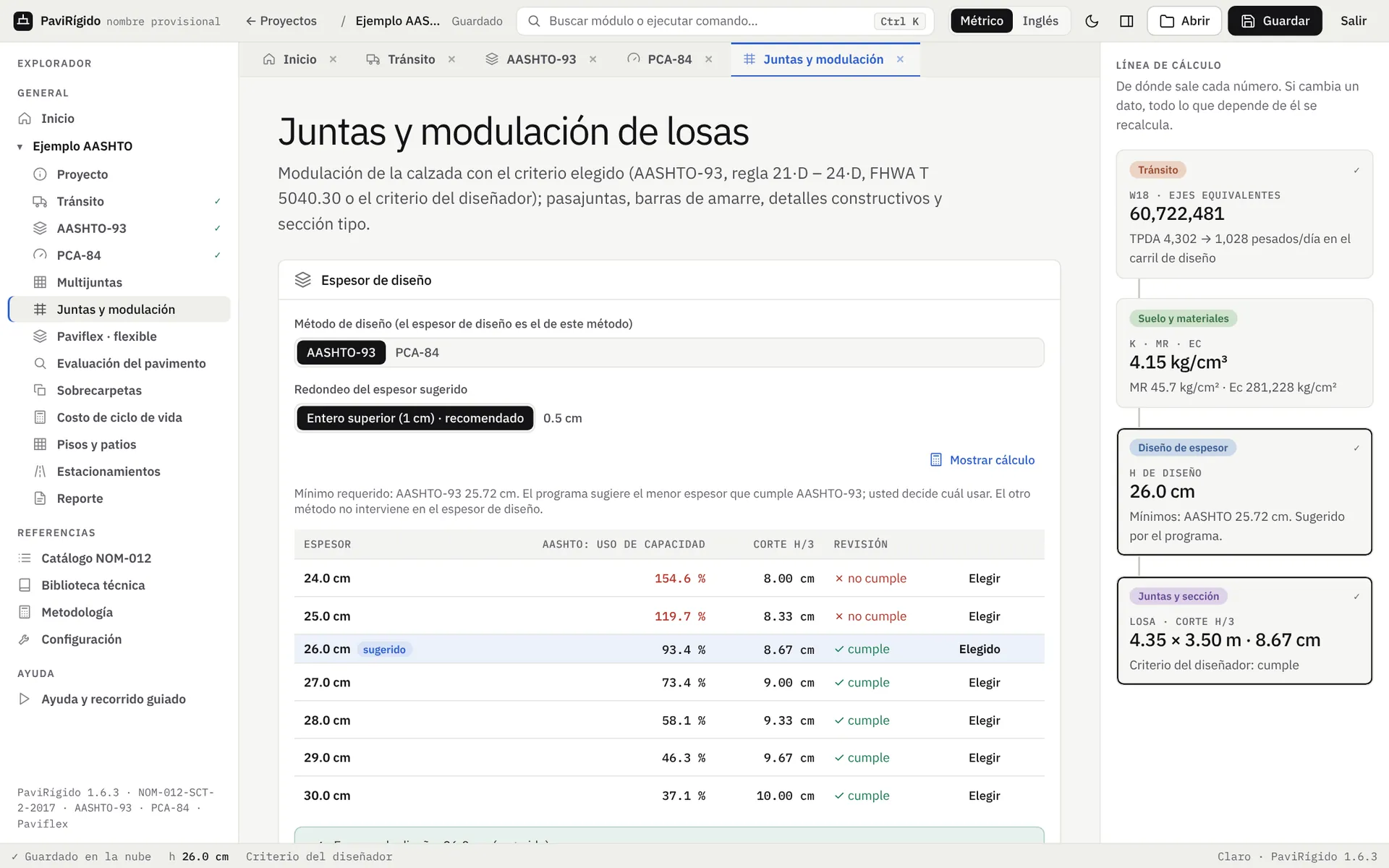The width and height of the screenshot is (1389, 868).
Task: Open the Diseño de espesor calculation card
Action: click(1244, 492)
